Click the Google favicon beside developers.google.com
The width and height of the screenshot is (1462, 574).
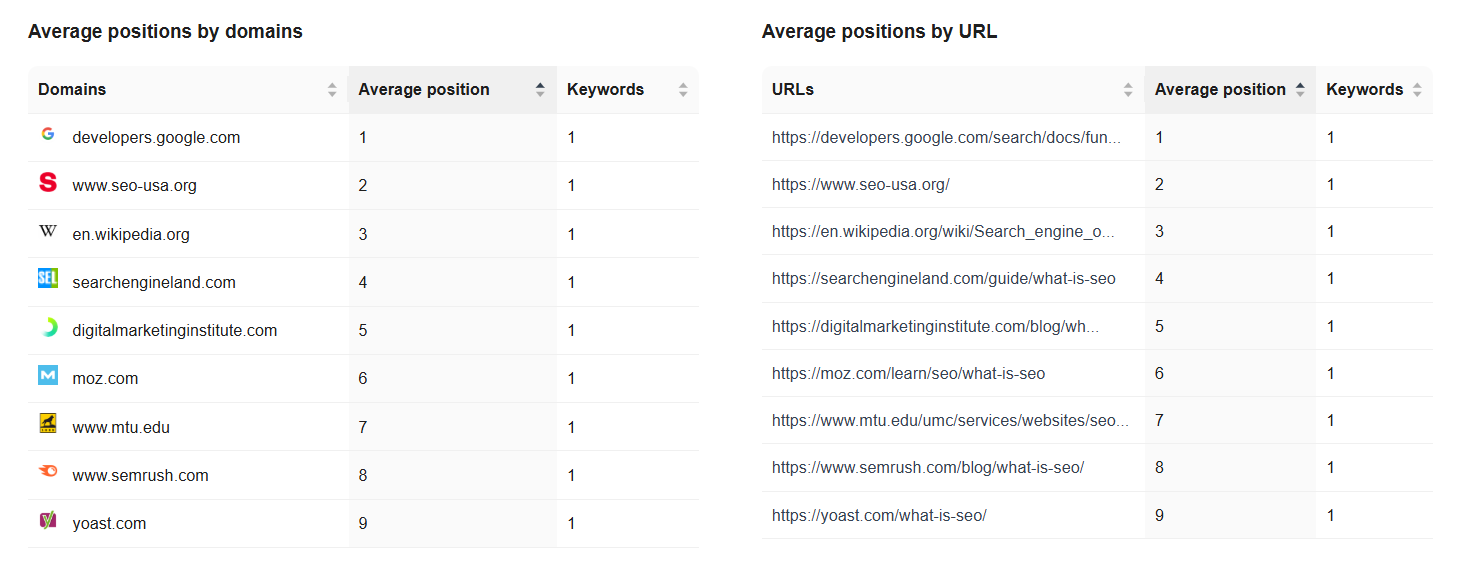click(48, 134)
